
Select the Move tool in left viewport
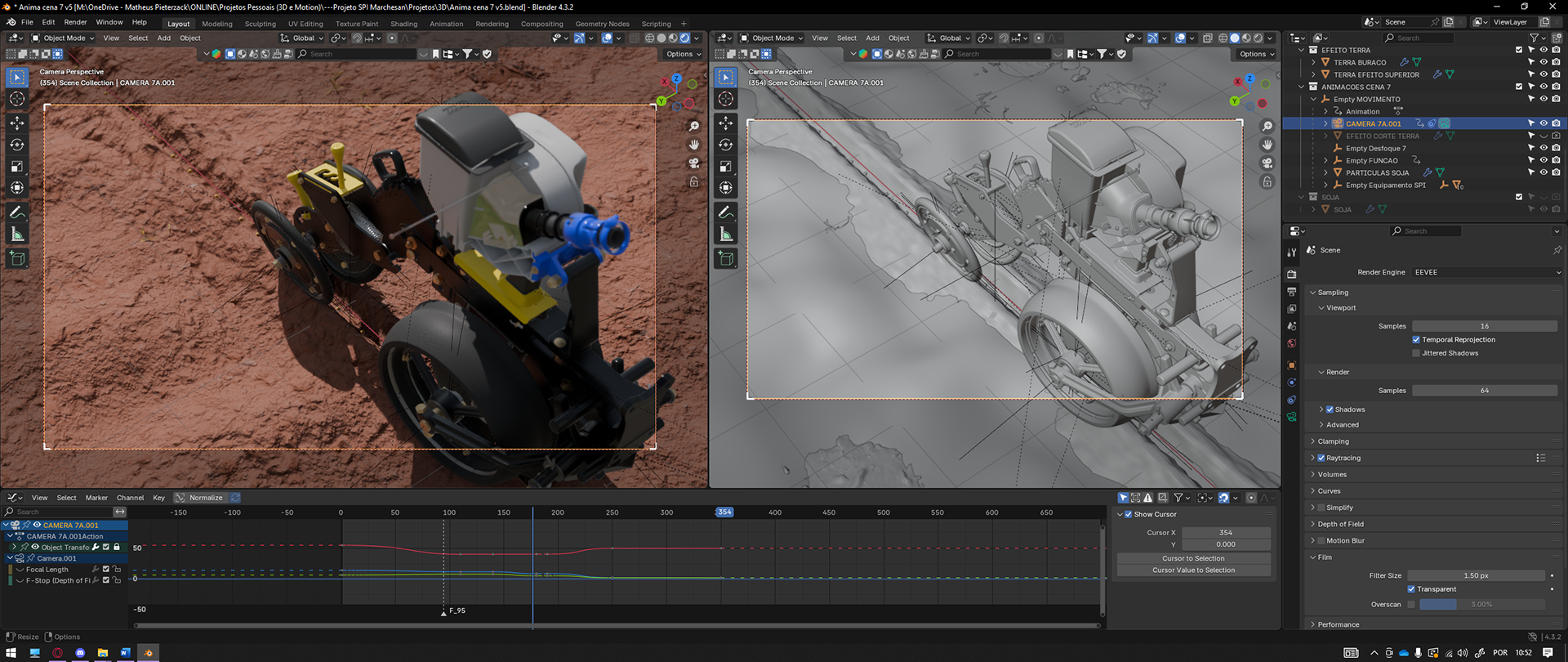[17, 123]
